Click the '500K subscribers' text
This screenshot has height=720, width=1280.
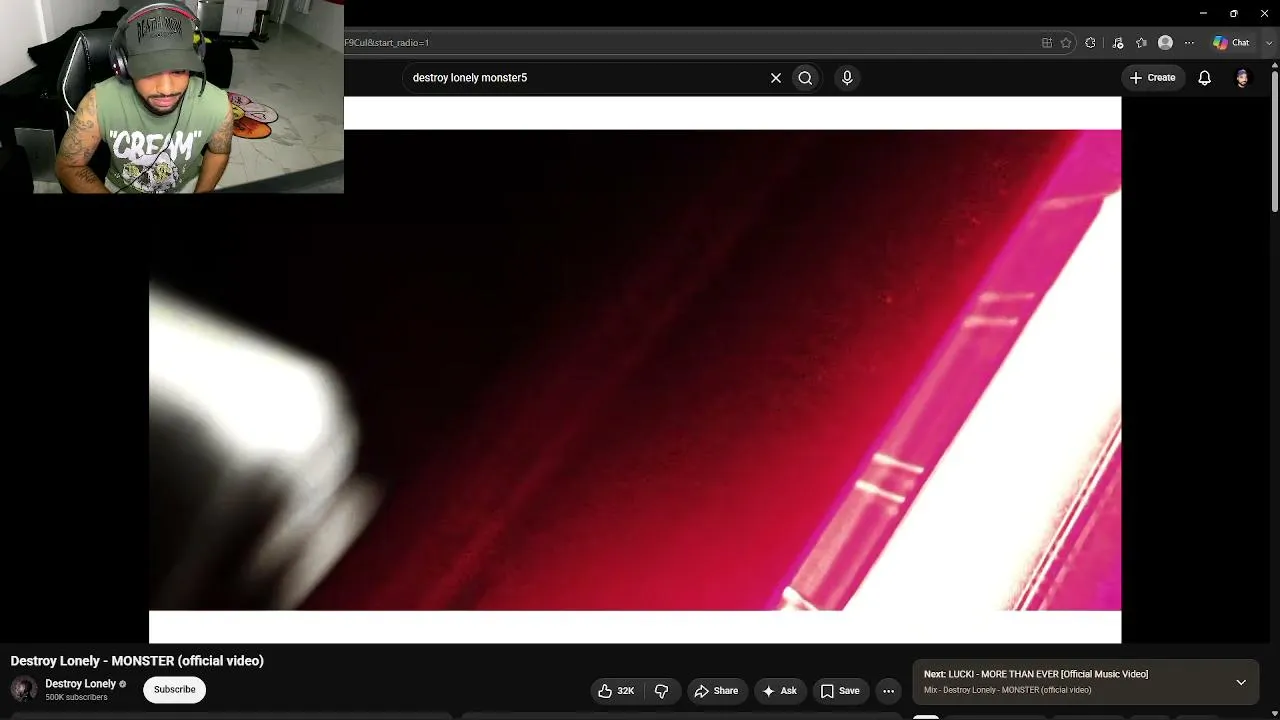click(76, 698)
